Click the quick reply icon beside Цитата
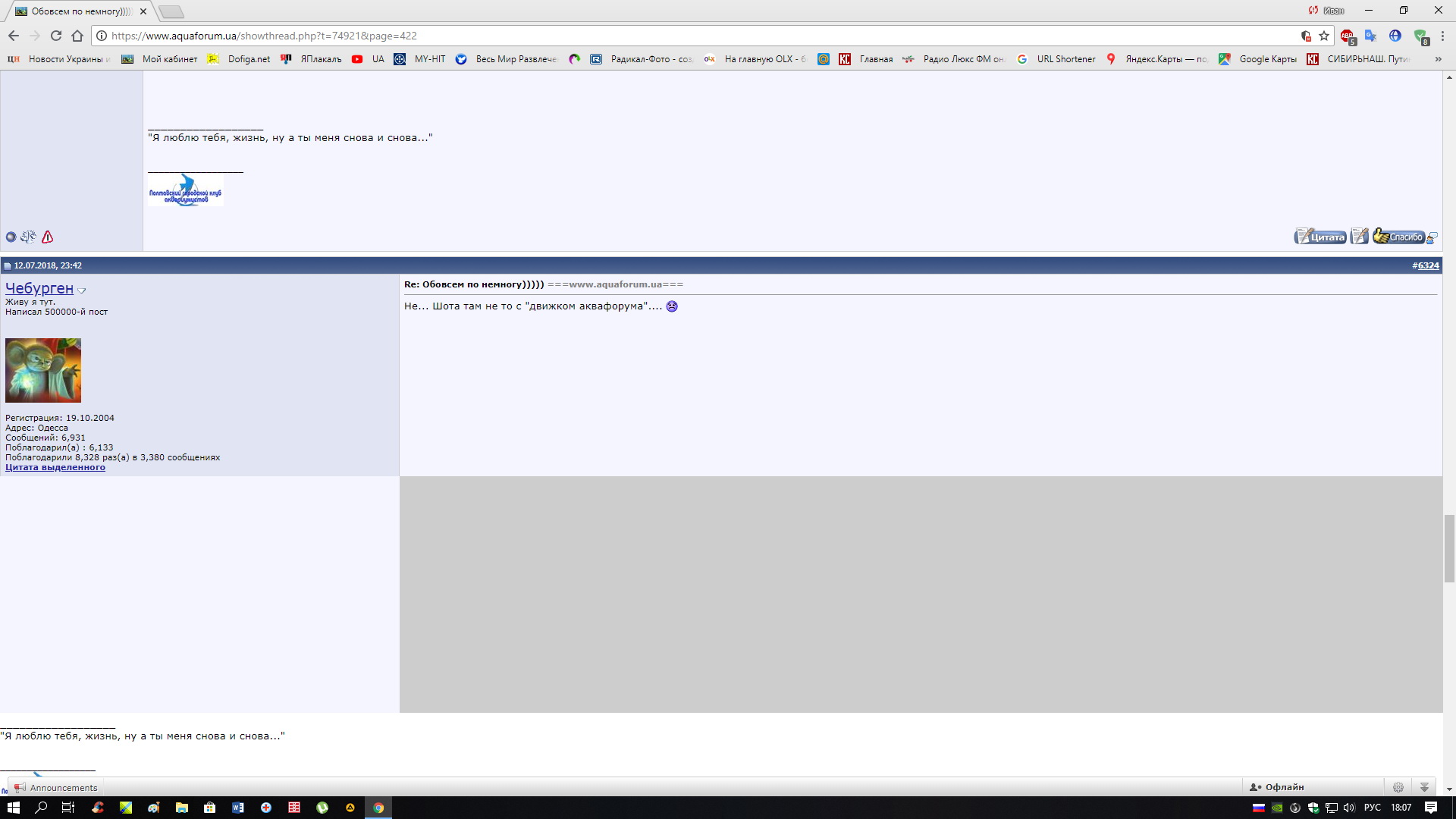Screen dimensions: 1456x819 [1359, 237]
